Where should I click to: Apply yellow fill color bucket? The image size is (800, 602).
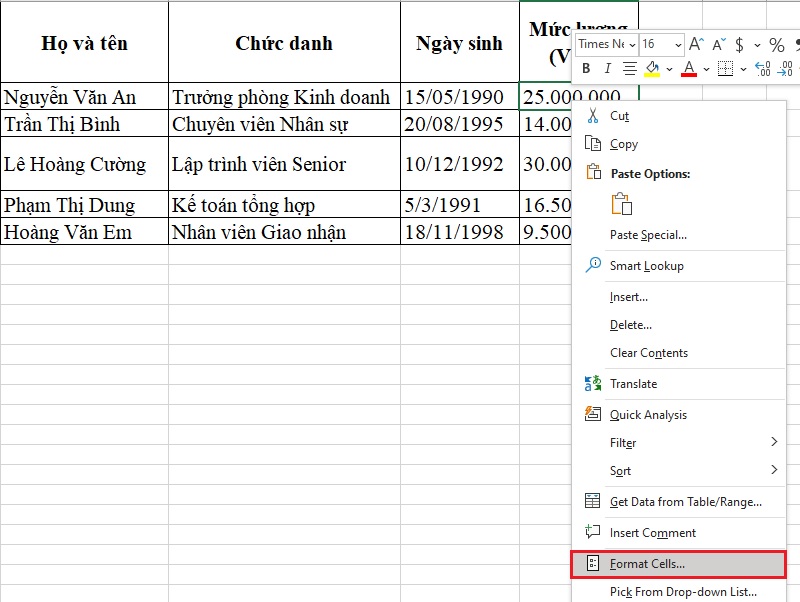(652, 68)
